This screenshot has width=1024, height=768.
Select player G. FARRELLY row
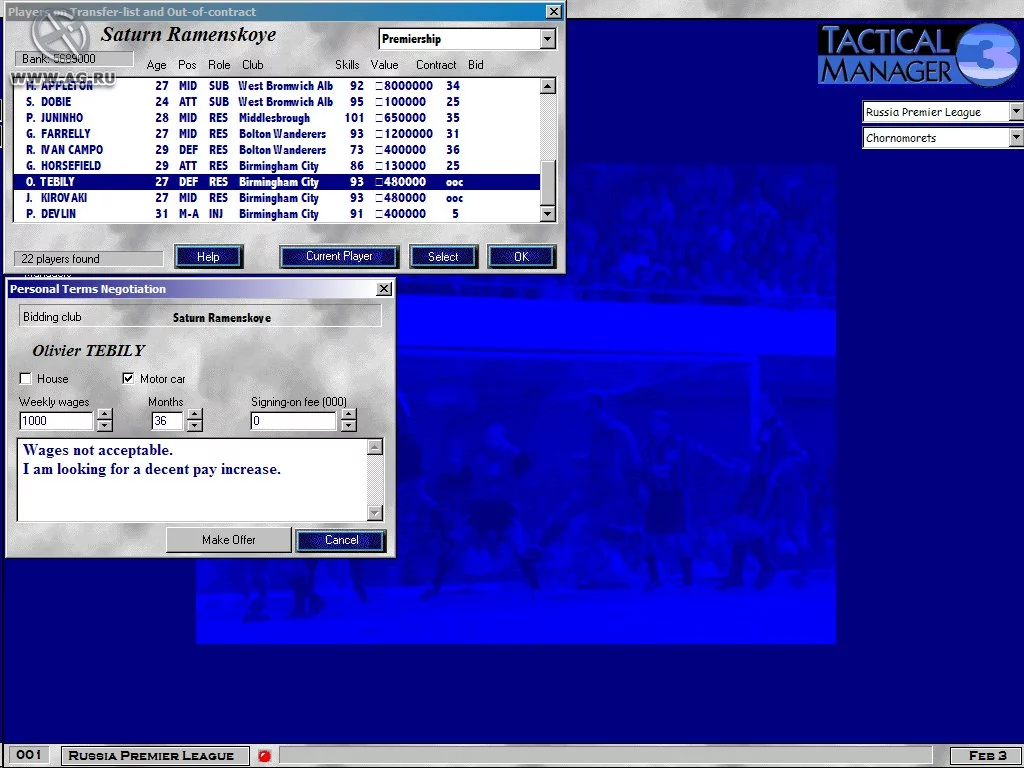tap(276, 134)
